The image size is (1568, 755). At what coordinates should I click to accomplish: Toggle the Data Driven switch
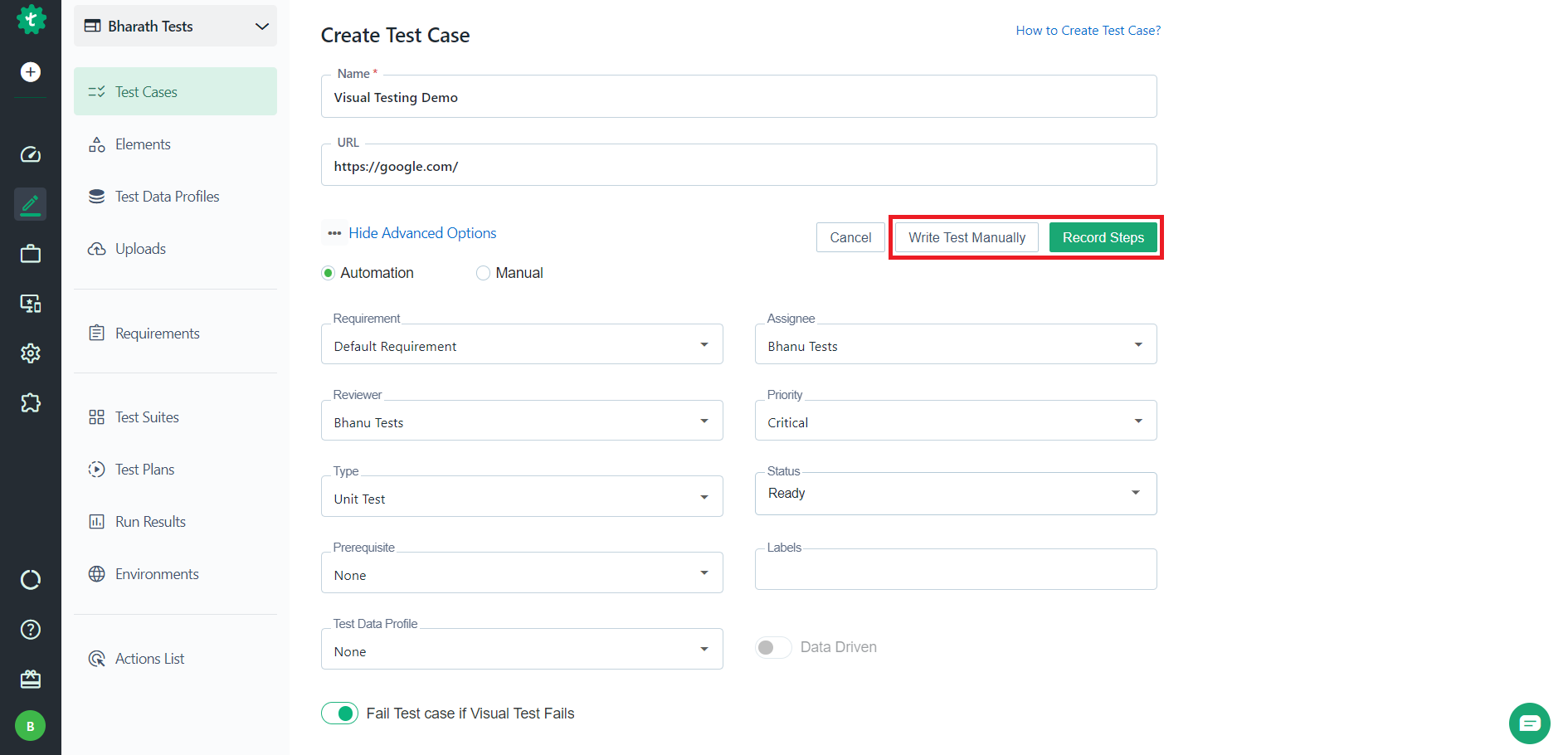(773, 647)
